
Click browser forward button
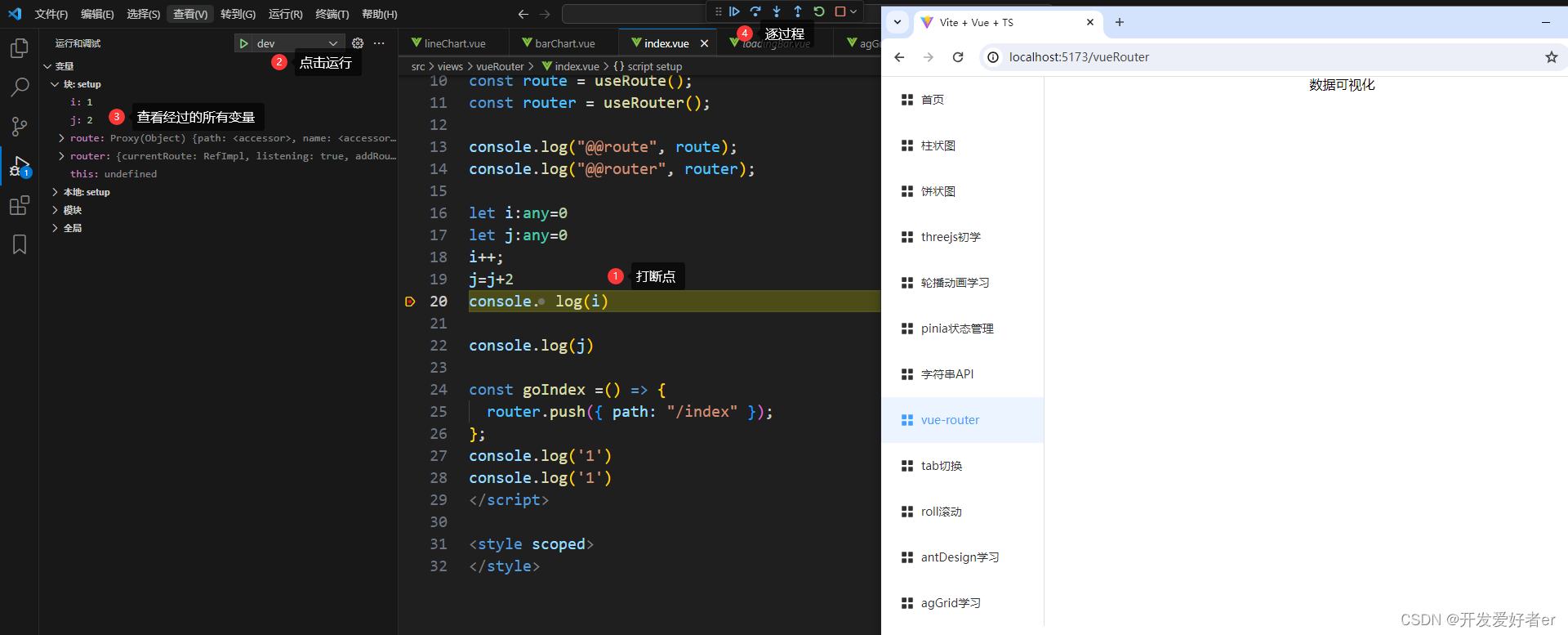[929, 57]
